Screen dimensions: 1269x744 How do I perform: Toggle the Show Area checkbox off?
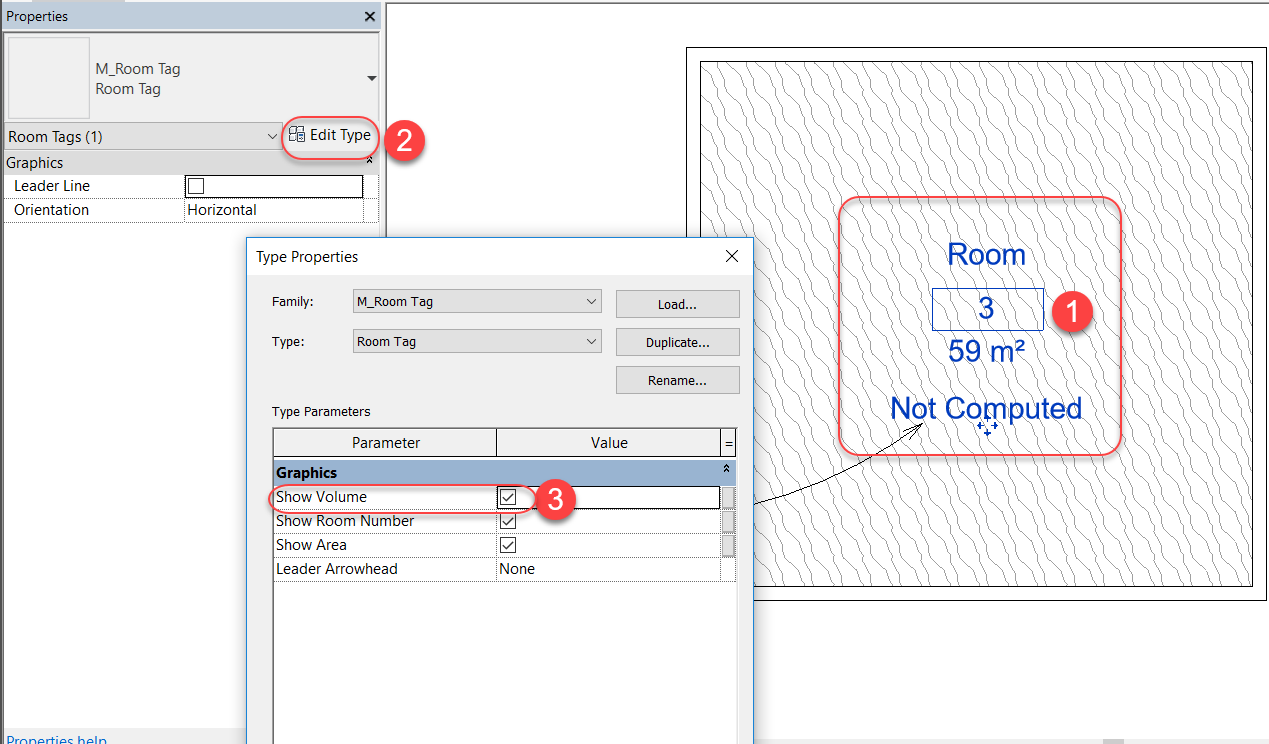tap(508, 545)
